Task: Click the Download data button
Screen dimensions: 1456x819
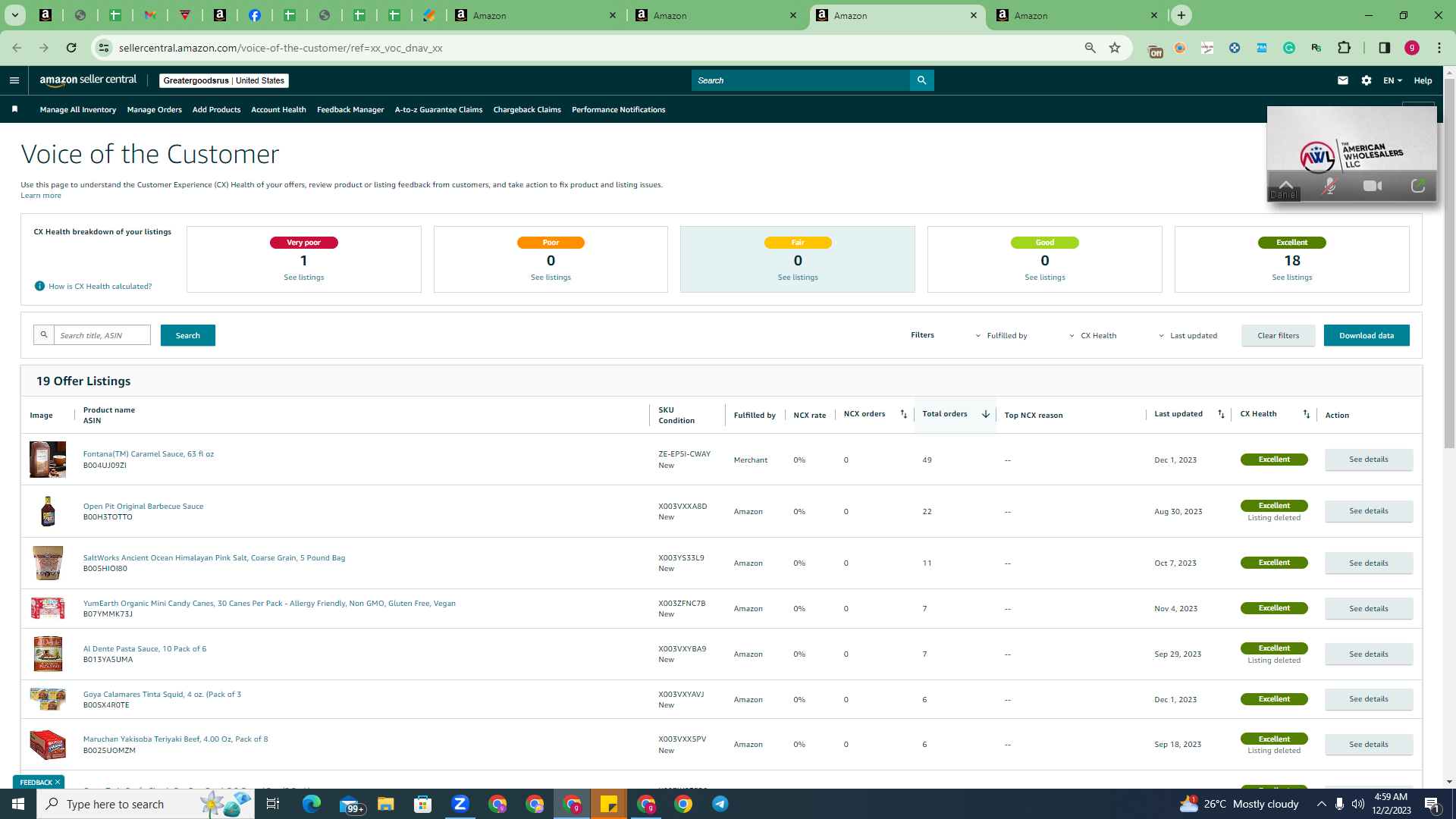Action: [1367, 335]
